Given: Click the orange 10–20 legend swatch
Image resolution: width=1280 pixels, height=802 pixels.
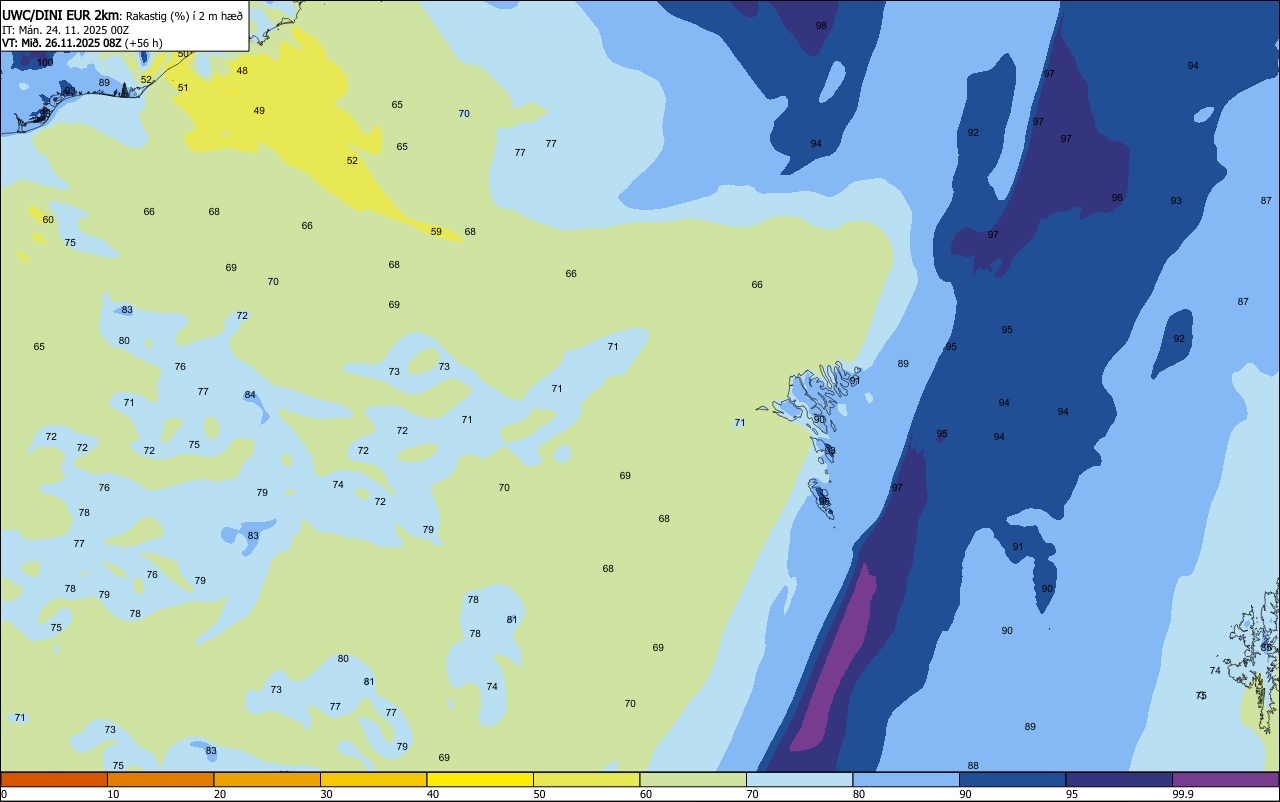Looking at the screenshot, I should [160, 779].
